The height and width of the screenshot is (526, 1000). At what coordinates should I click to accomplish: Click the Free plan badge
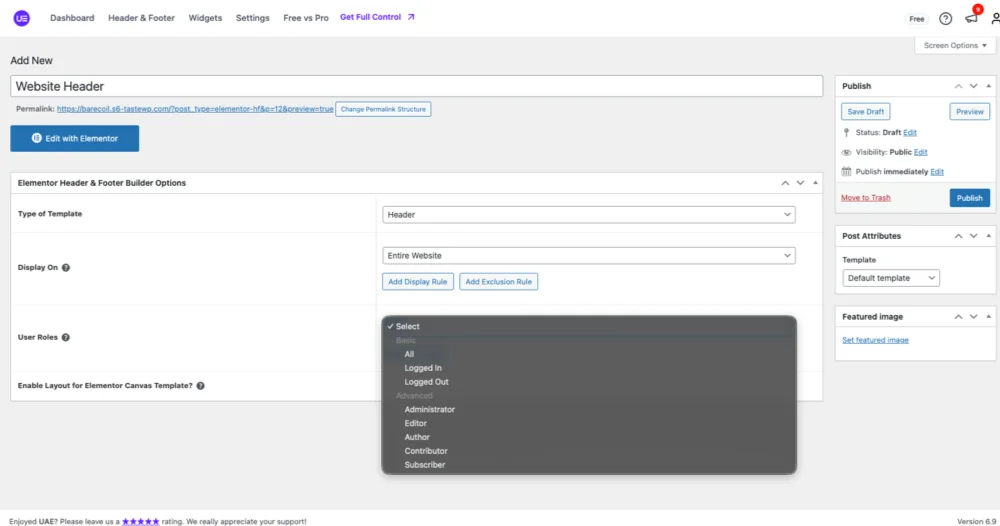(916, 19)
